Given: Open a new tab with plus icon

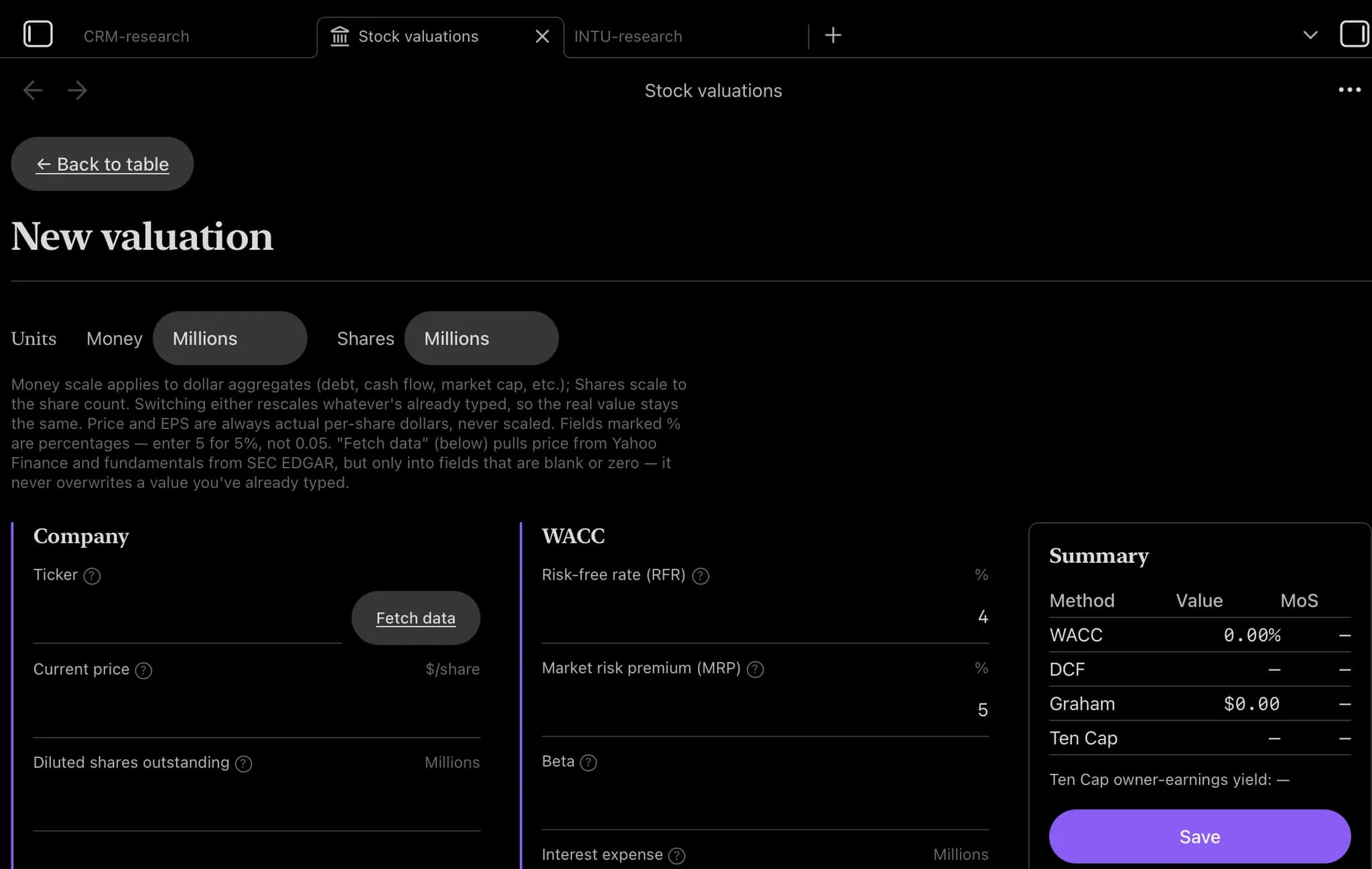Looking at the screenshot, I should pyautogui.click(x=833, y=36).
